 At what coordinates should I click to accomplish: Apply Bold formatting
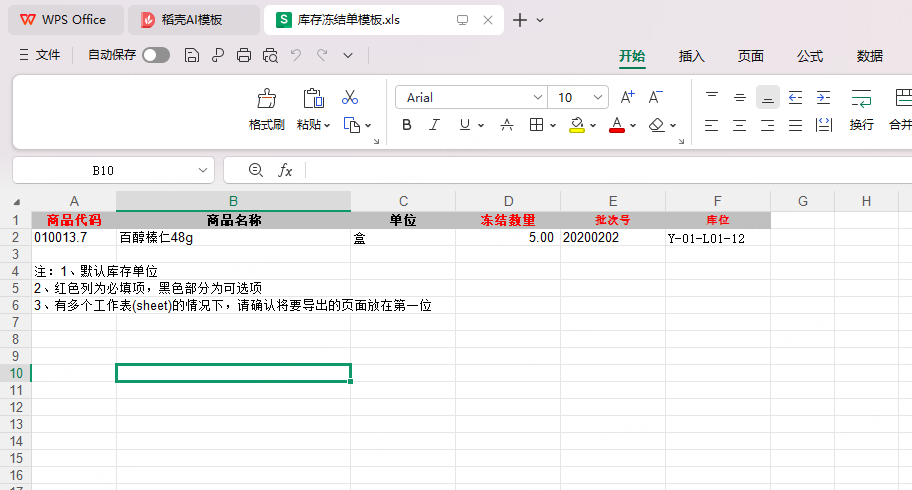point(407,125)
